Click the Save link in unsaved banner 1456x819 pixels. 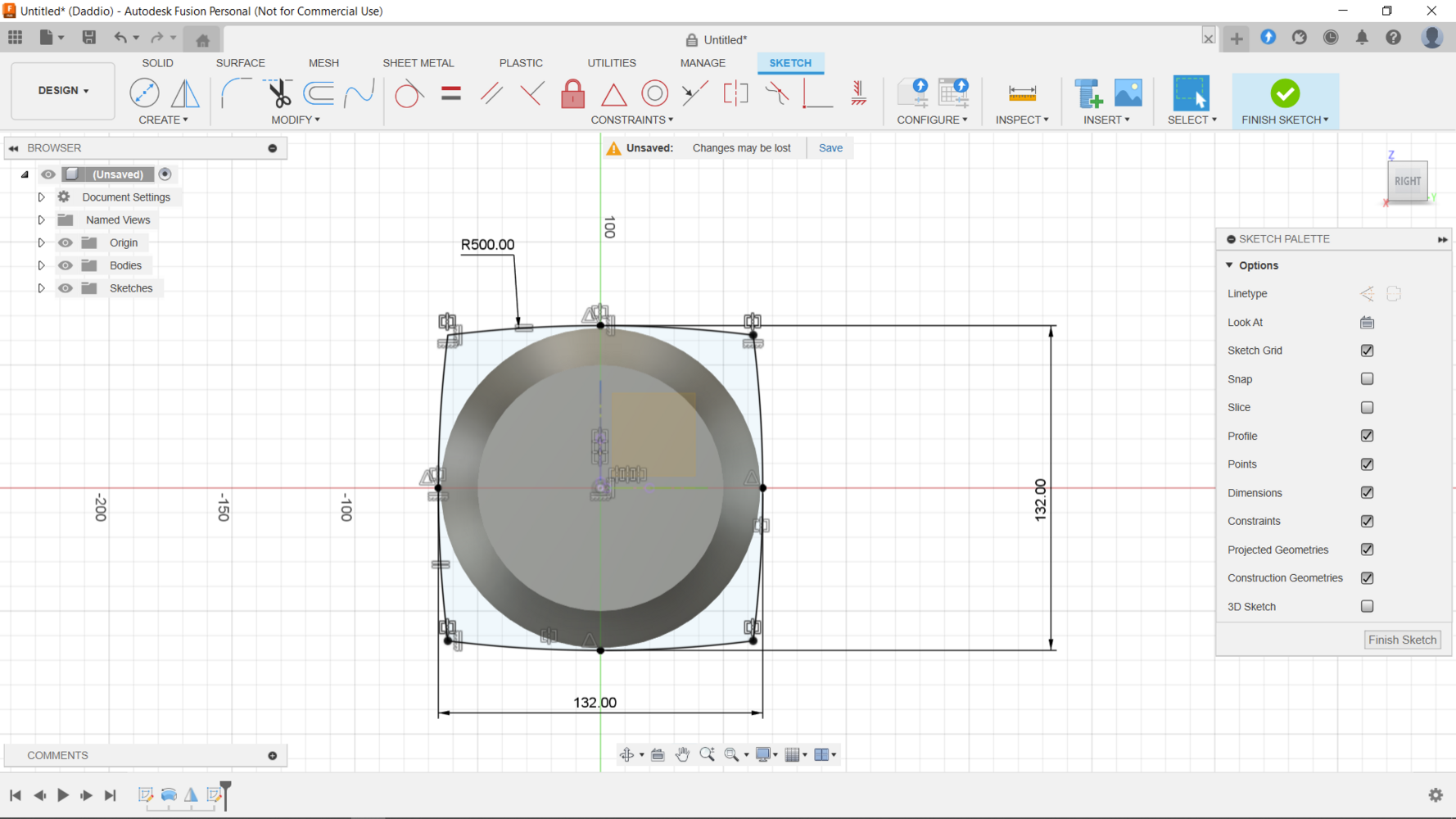point(830,148)
